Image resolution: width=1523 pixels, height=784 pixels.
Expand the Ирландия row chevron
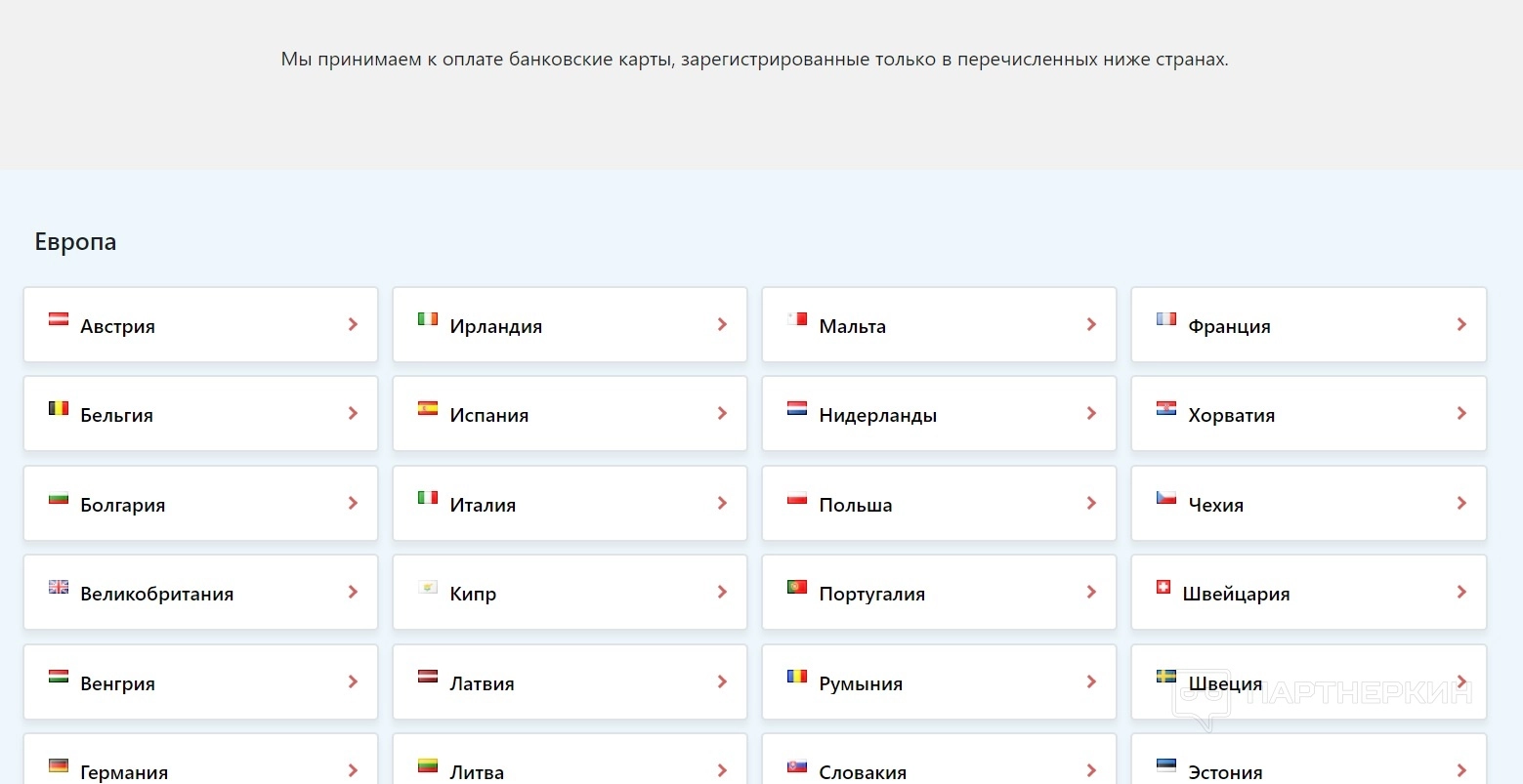click(722, 324)
